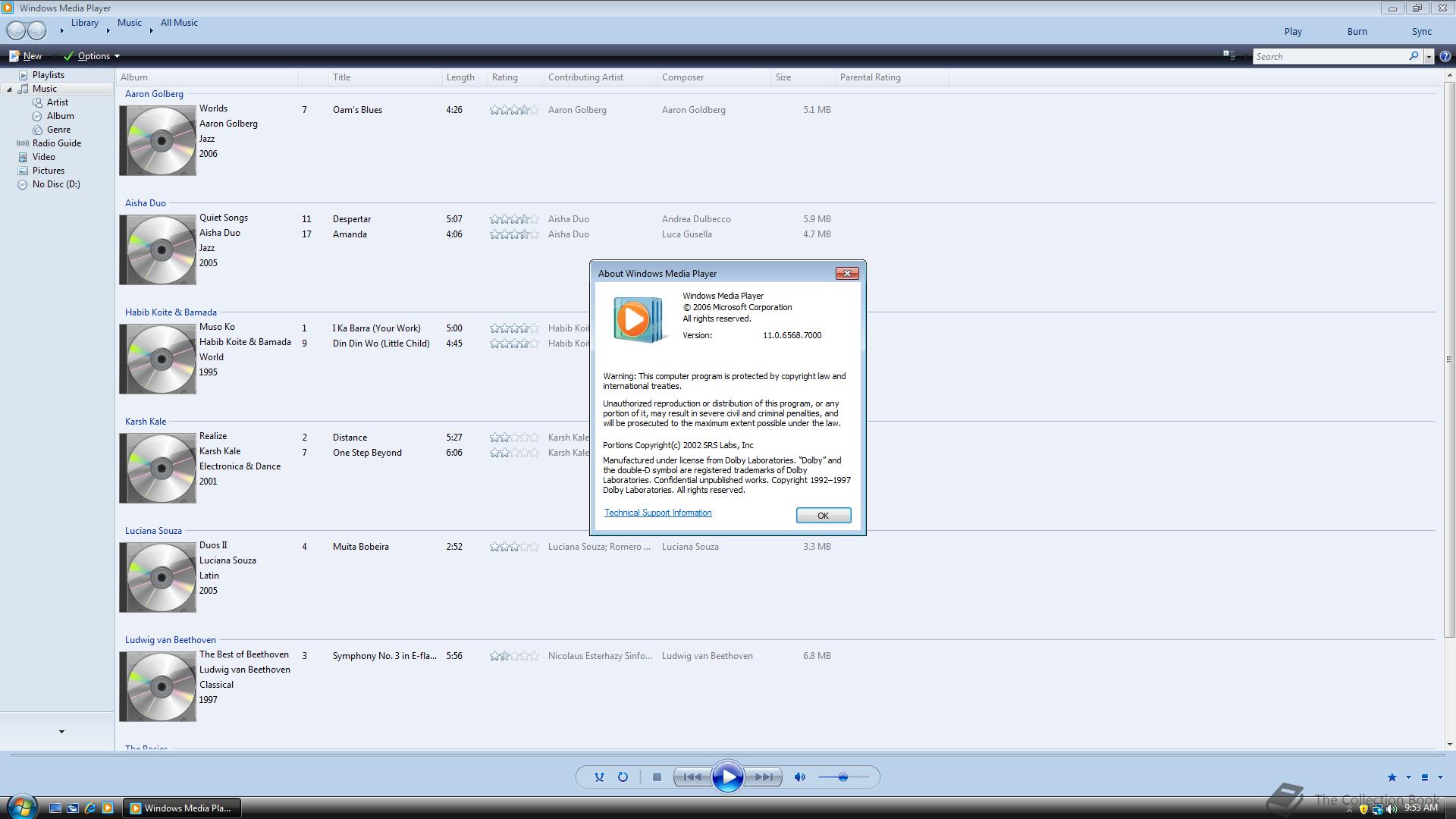Click the Worlds album cover thumbnail
The width and height of the screenshot is (1456, 819).
158,140
